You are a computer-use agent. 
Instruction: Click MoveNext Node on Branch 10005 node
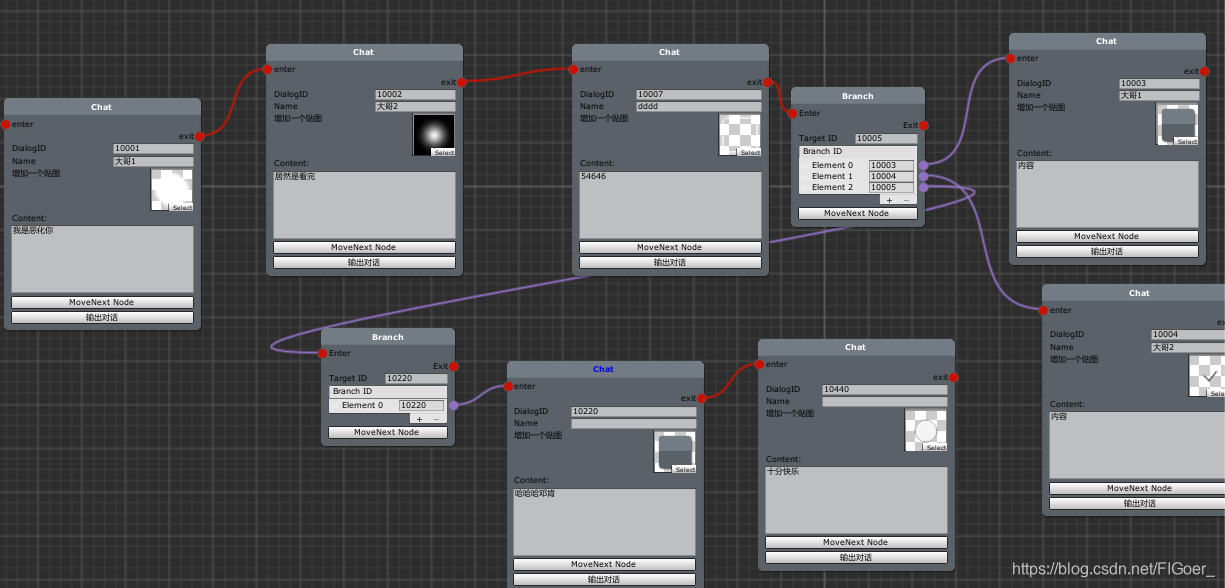[857, 213]
